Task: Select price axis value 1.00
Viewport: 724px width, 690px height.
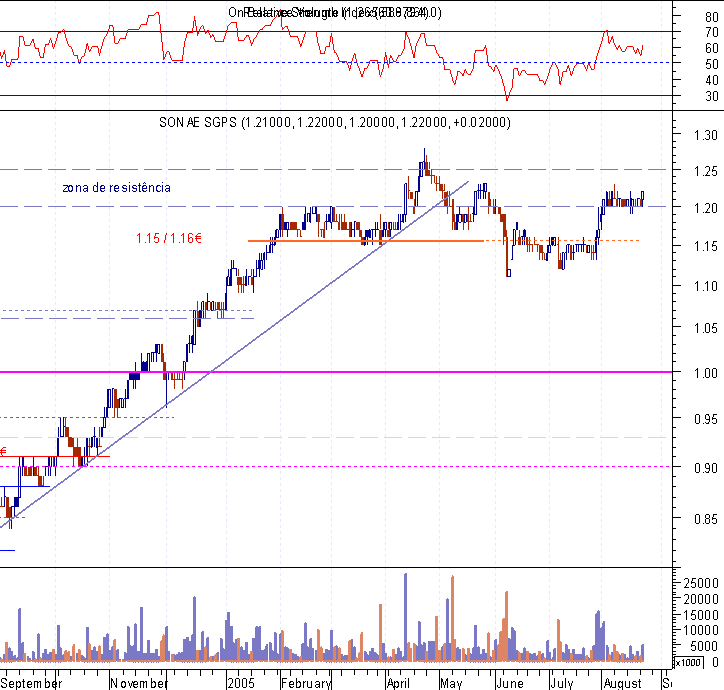Action: pos(705,373)
